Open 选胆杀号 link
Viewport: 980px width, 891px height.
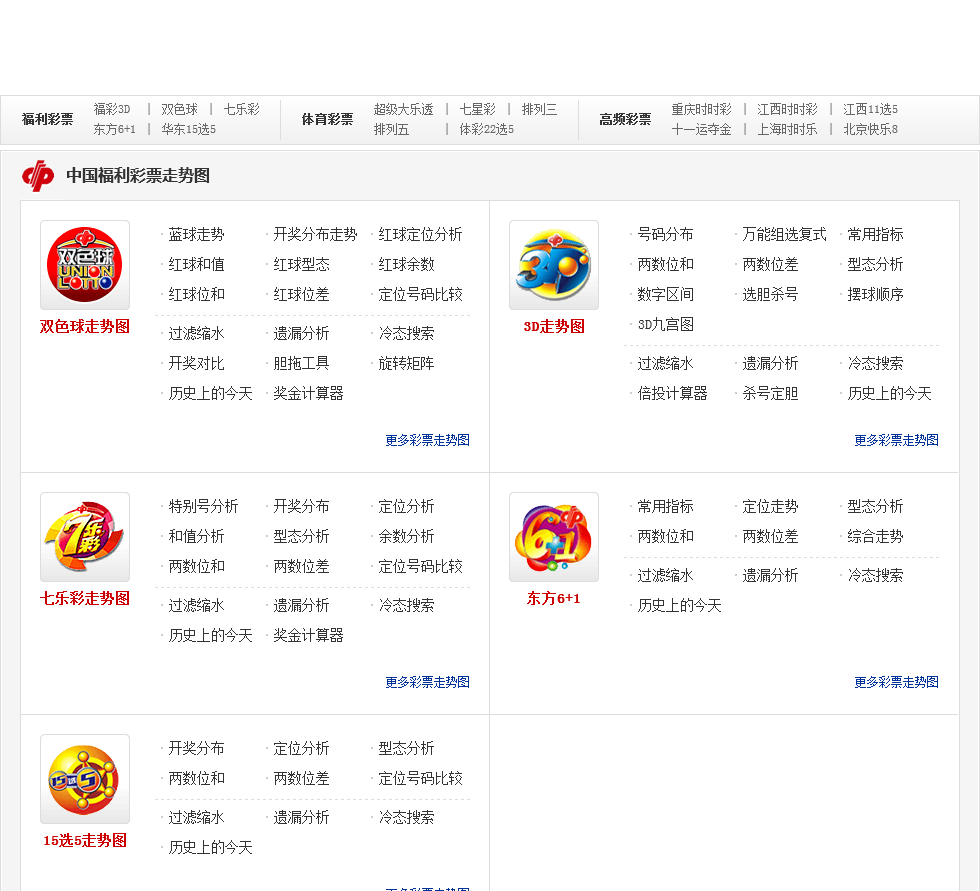pyautogui.click(x=770, y=294)
